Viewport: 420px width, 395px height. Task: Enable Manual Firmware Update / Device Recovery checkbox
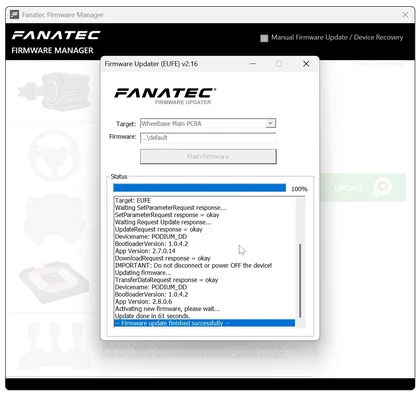click(x=264, y=38)
